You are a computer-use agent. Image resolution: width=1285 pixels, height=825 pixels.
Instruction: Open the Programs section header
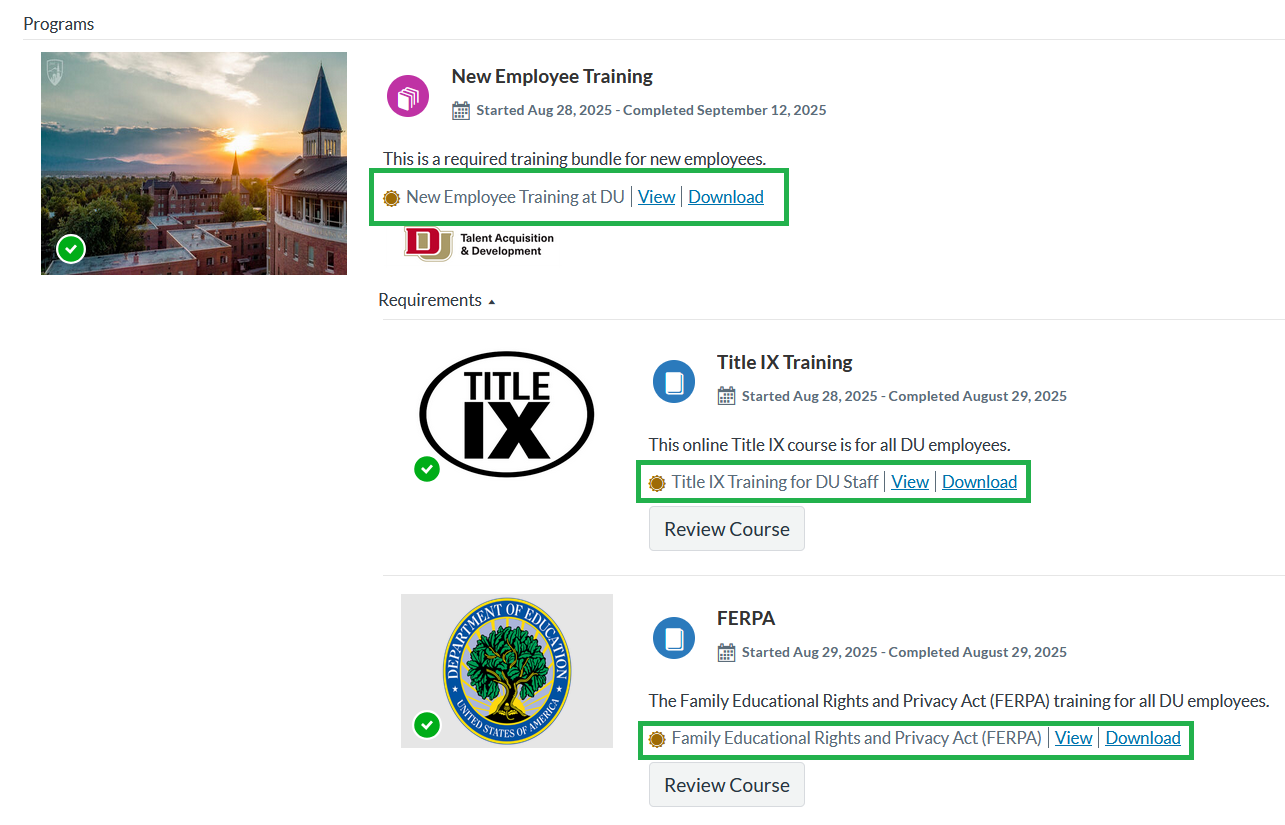58,22
